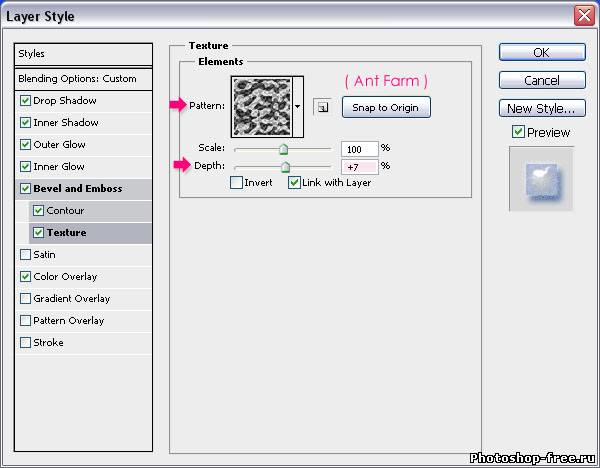600x468 pixels.
Task: Confirm with the OK button
Action: click(x=541, y=52)
